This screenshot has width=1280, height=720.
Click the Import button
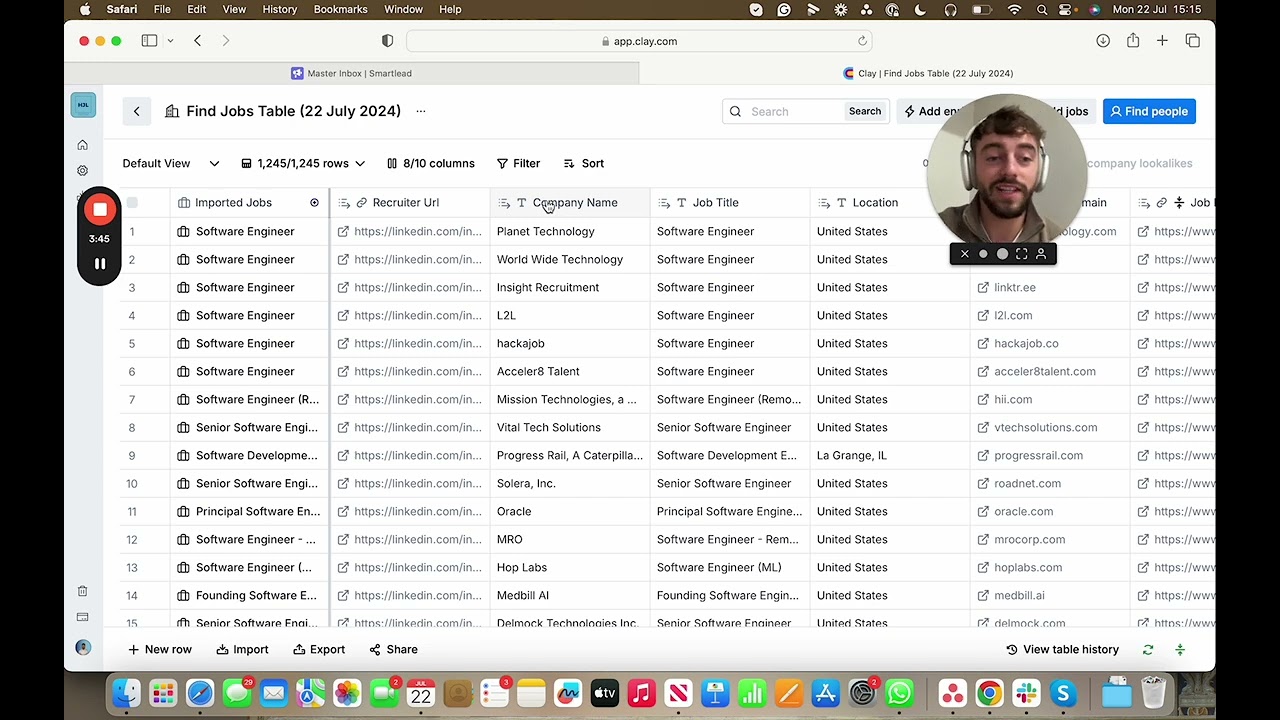tap(242, 650)
